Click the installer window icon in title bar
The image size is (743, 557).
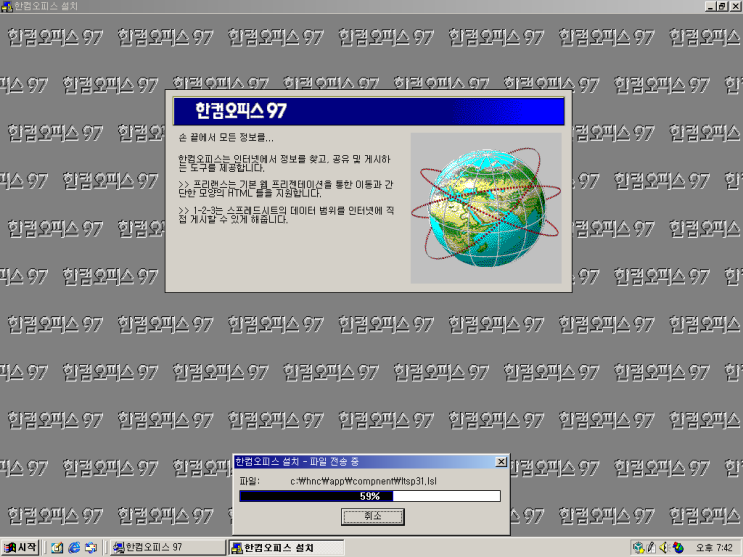[7, 6]
